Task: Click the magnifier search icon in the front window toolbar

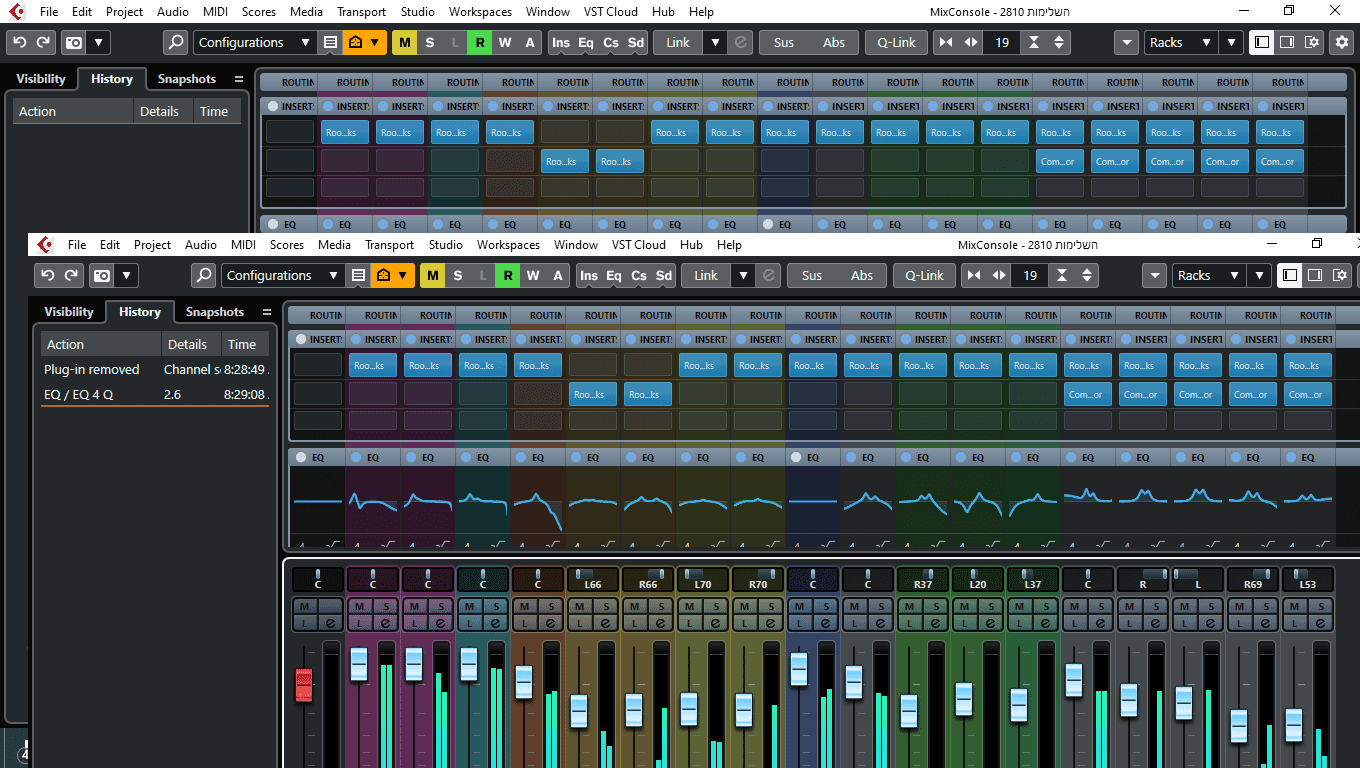Action: [203, 276]
